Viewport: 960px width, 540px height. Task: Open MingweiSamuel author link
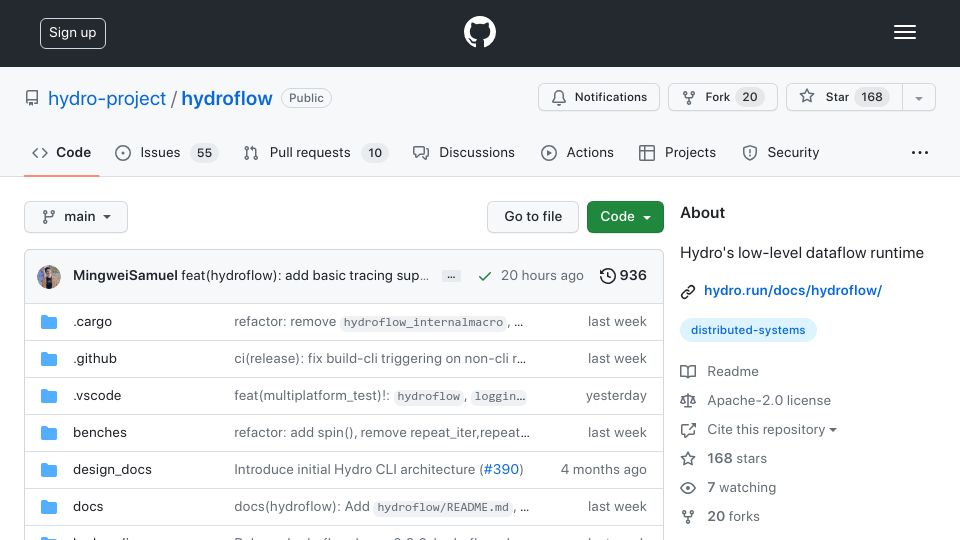pos(125,276)
